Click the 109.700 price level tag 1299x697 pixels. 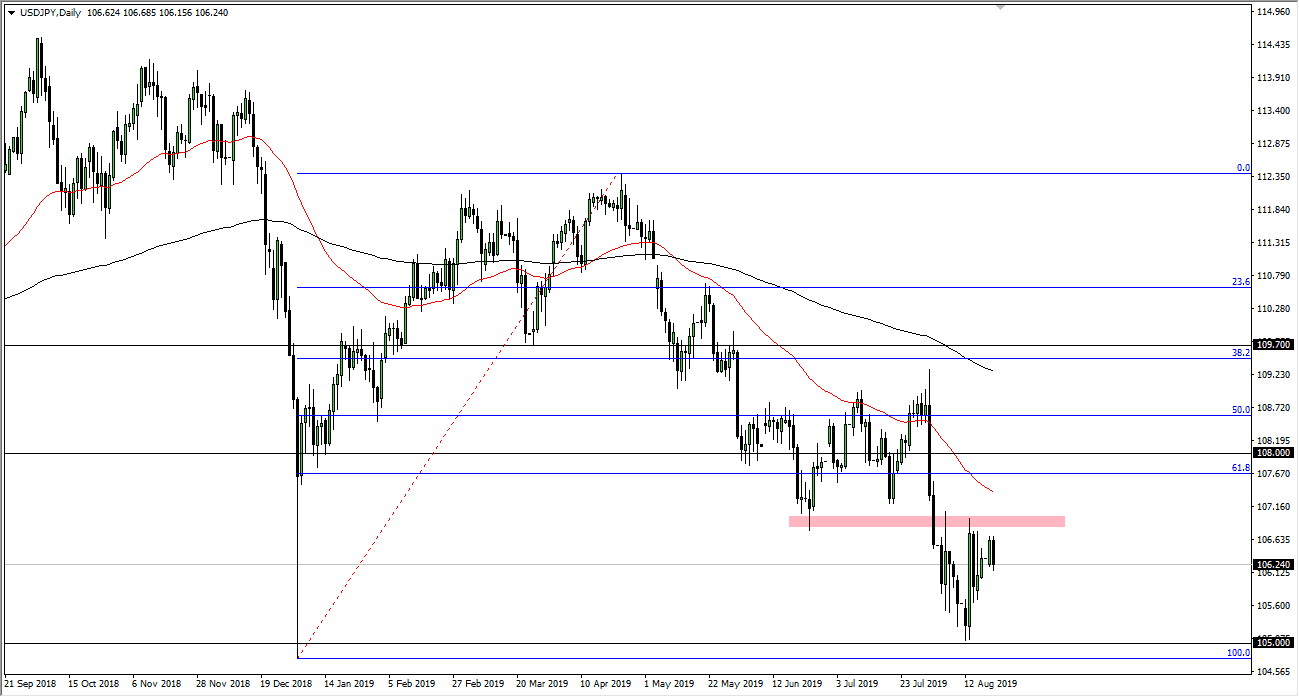(x=1273, y=344)
